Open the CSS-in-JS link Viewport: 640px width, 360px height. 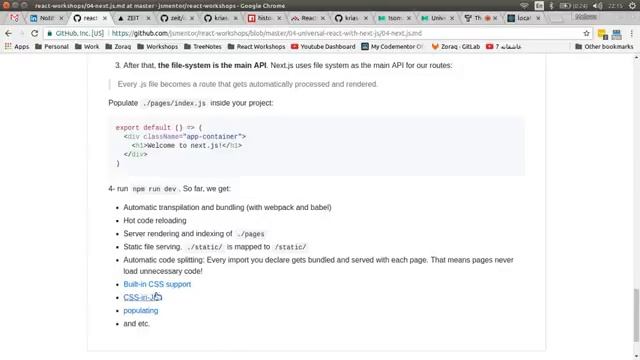tap(142, 297)
